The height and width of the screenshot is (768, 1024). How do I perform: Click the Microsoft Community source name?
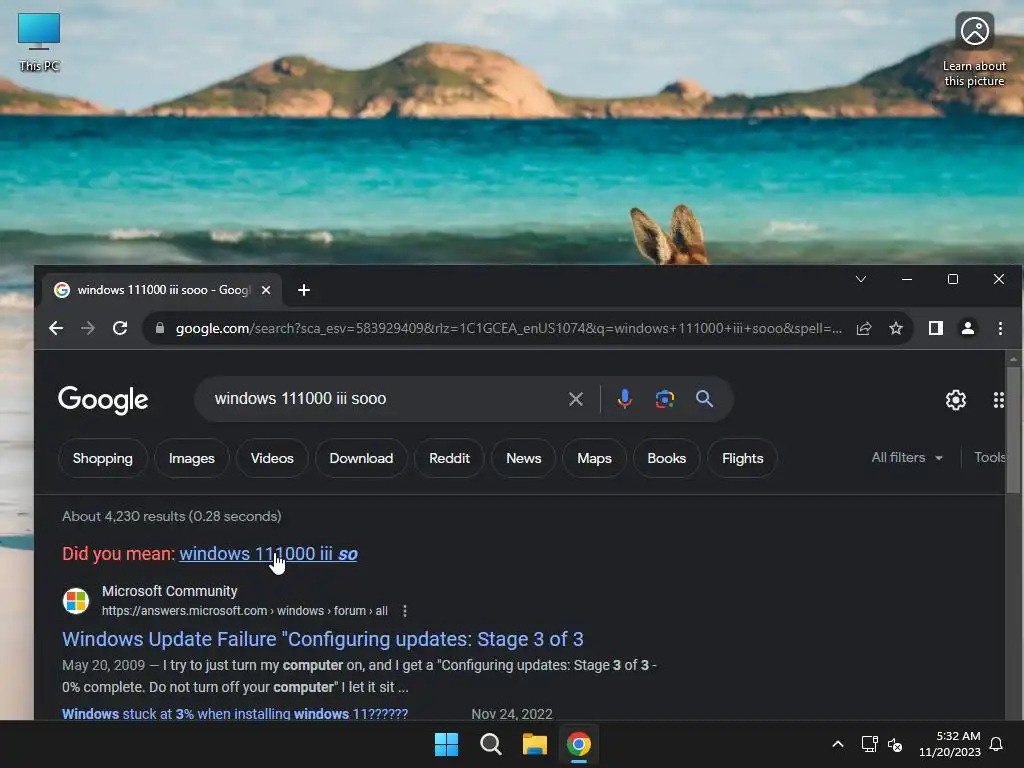(x=170, y=591)
